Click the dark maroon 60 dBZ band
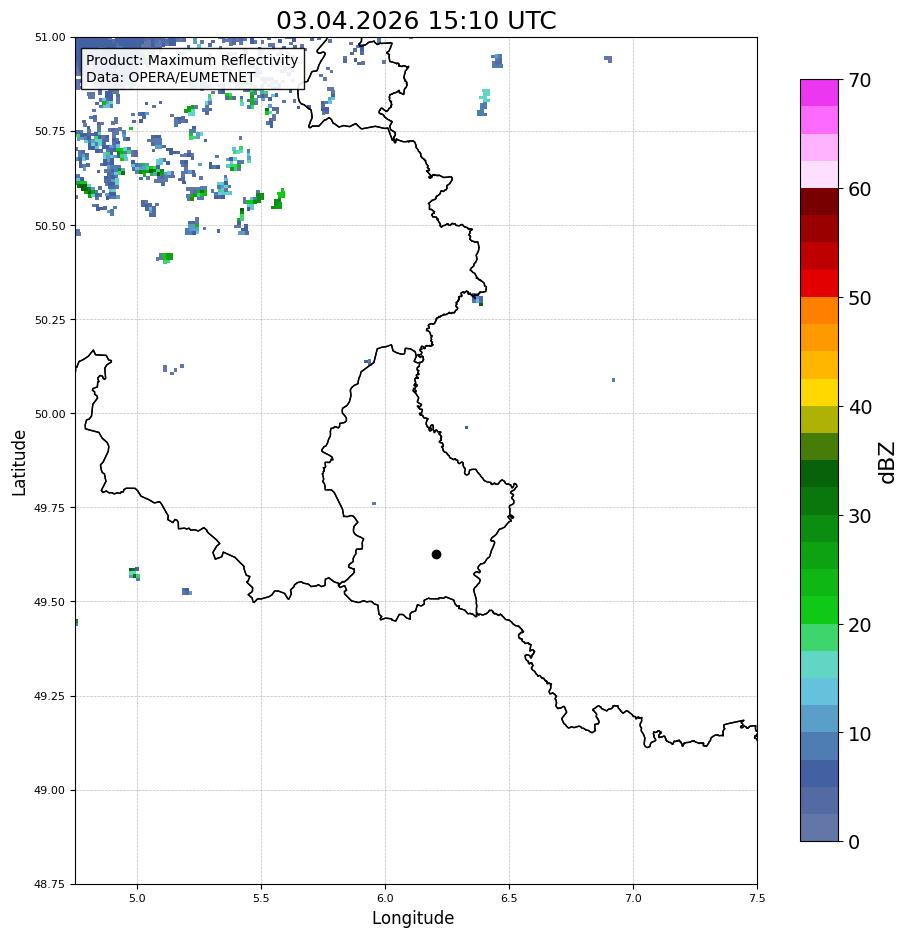 pyautogui.click(x=819, y=202)
